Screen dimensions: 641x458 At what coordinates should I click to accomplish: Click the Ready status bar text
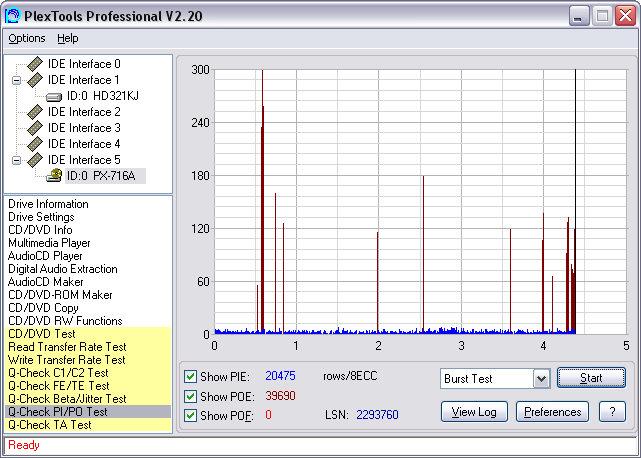[24, 445]
